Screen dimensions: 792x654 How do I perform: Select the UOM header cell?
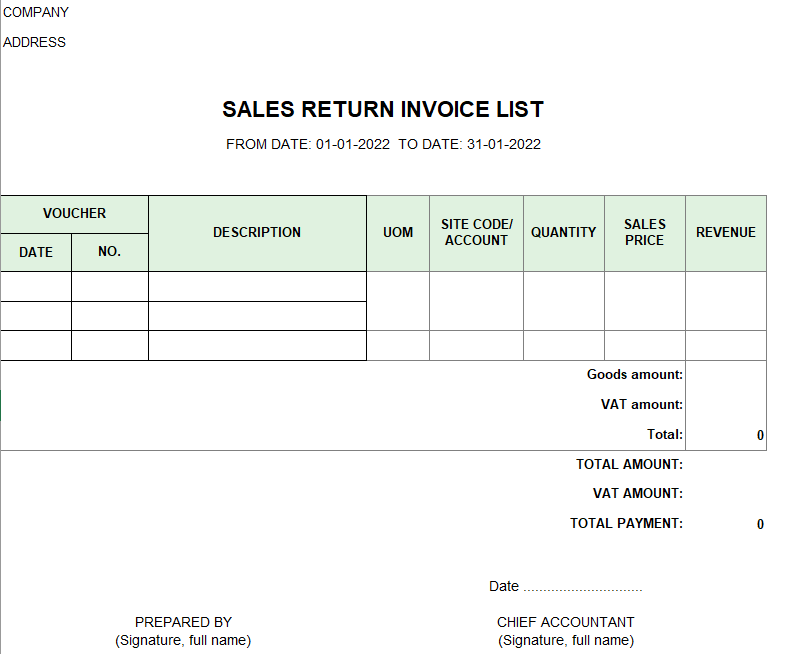[x=398, y=233]
